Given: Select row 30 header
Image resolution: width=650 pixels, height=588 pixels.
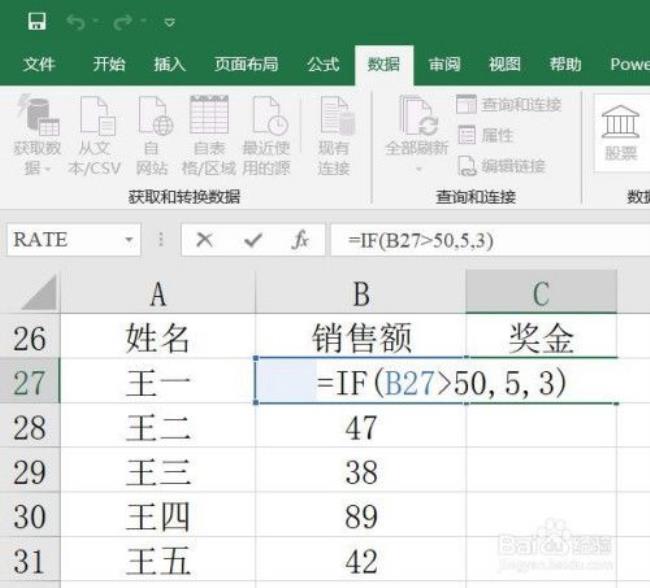Looking at the screenshot, I should (30, 516).
